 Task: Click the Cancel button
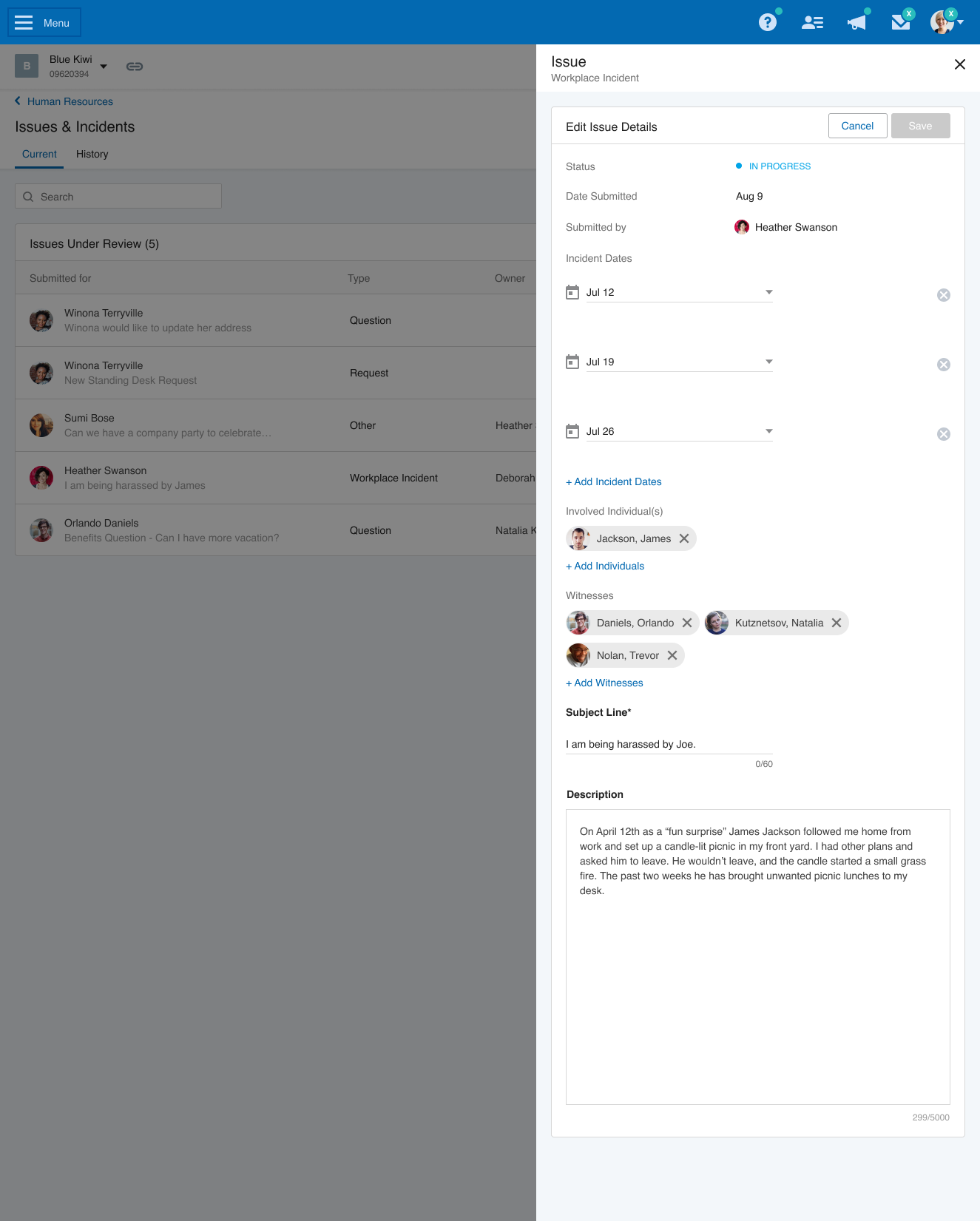pos(857,126)
